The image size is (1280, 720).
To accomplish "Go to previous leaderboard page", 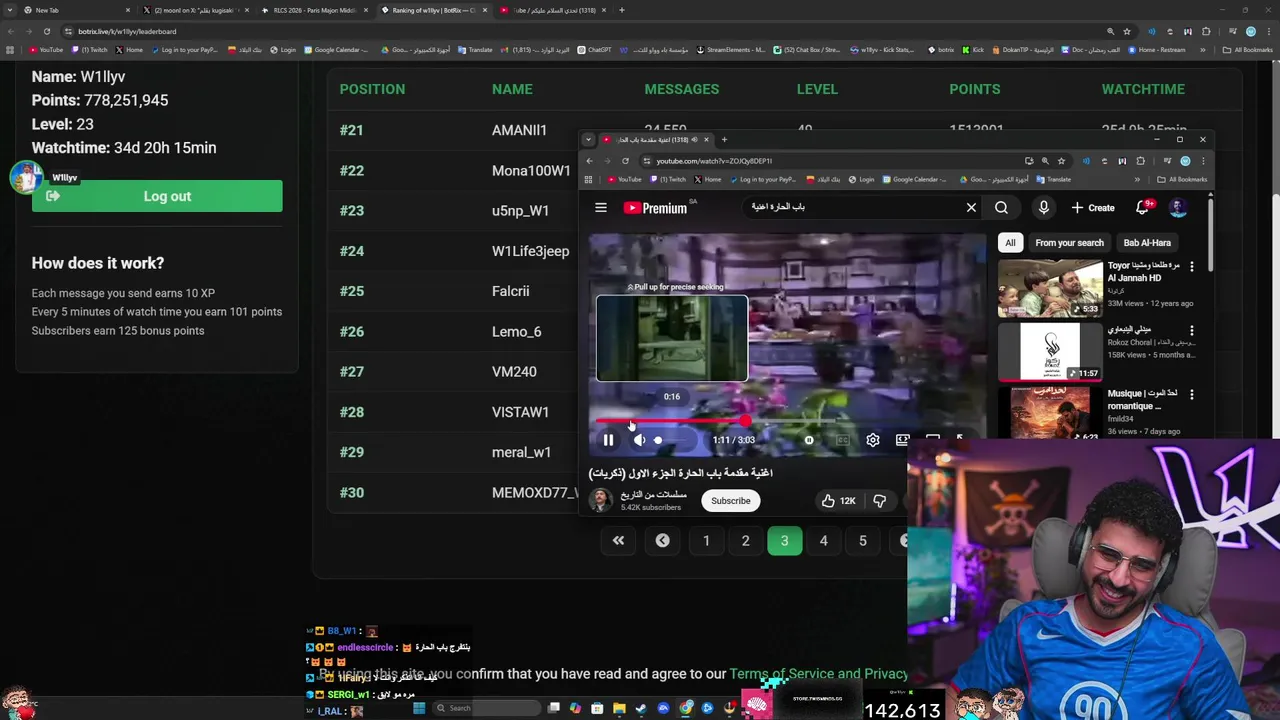I will point(662,541).
